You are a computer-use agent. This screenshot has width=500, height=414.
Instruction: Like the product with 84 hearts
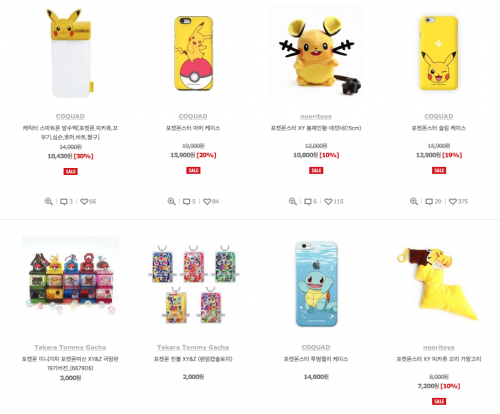point(207,202)
